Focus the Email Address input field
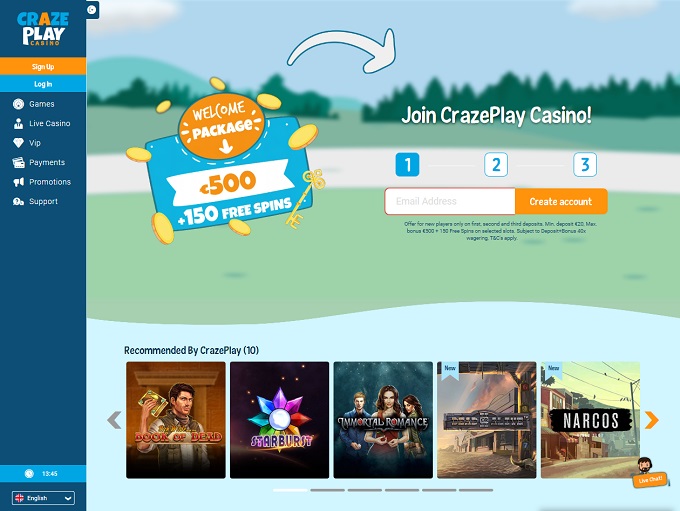The image size is (680, 511). tap(450, 201)
